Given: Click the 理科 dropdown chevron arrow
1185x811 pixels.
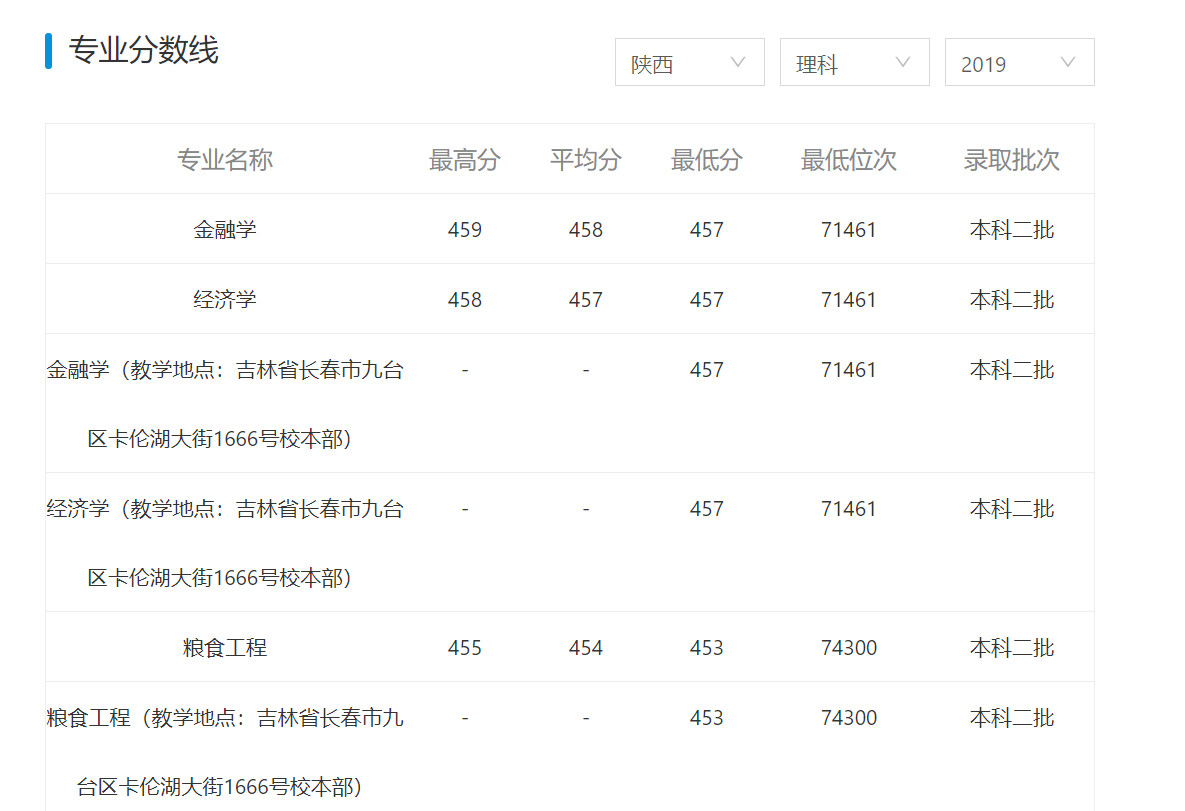Looking at the screenshot, I should (903, 62).
